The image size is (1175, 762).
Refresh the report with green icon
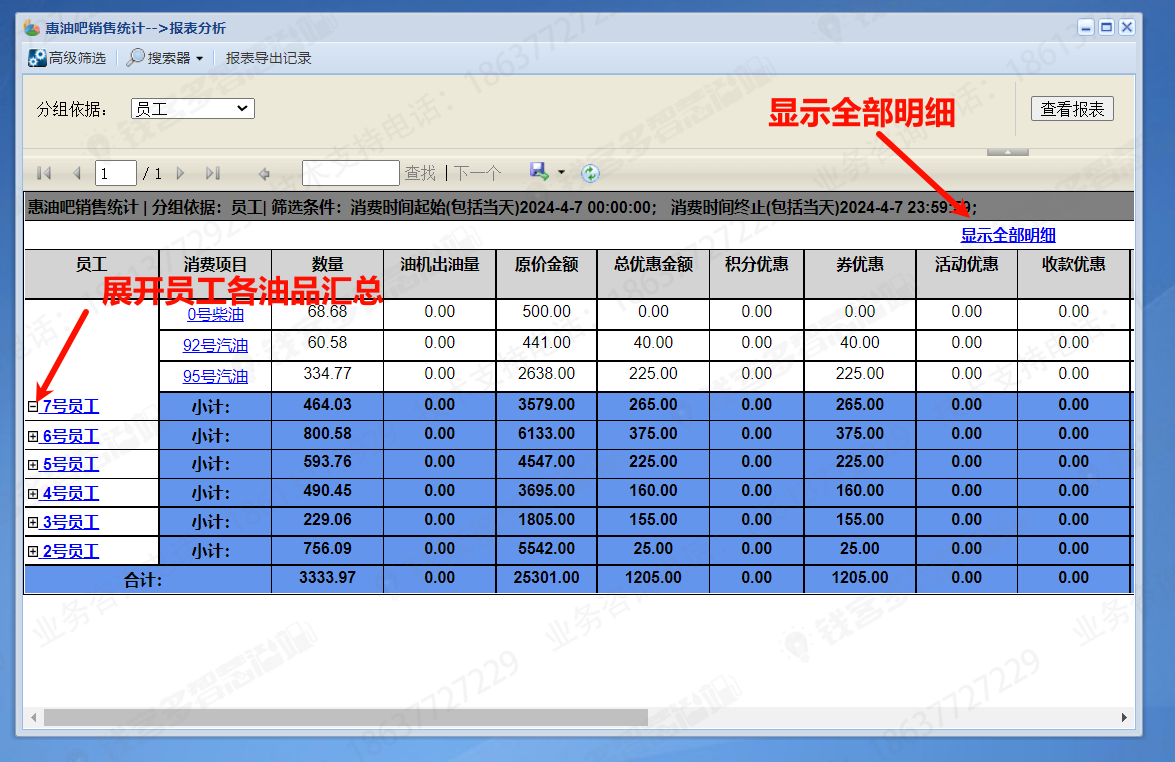point(590,173)
